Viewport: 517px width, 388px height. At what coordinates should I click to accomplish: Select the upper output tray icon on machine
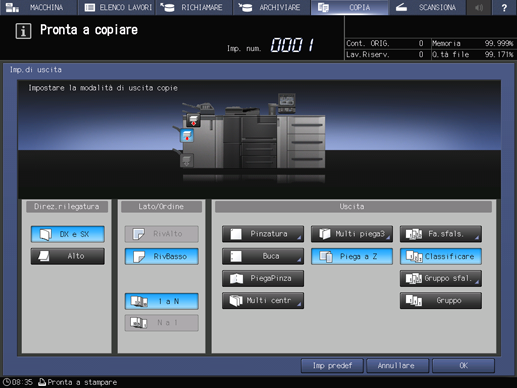(x=193, y=120)
